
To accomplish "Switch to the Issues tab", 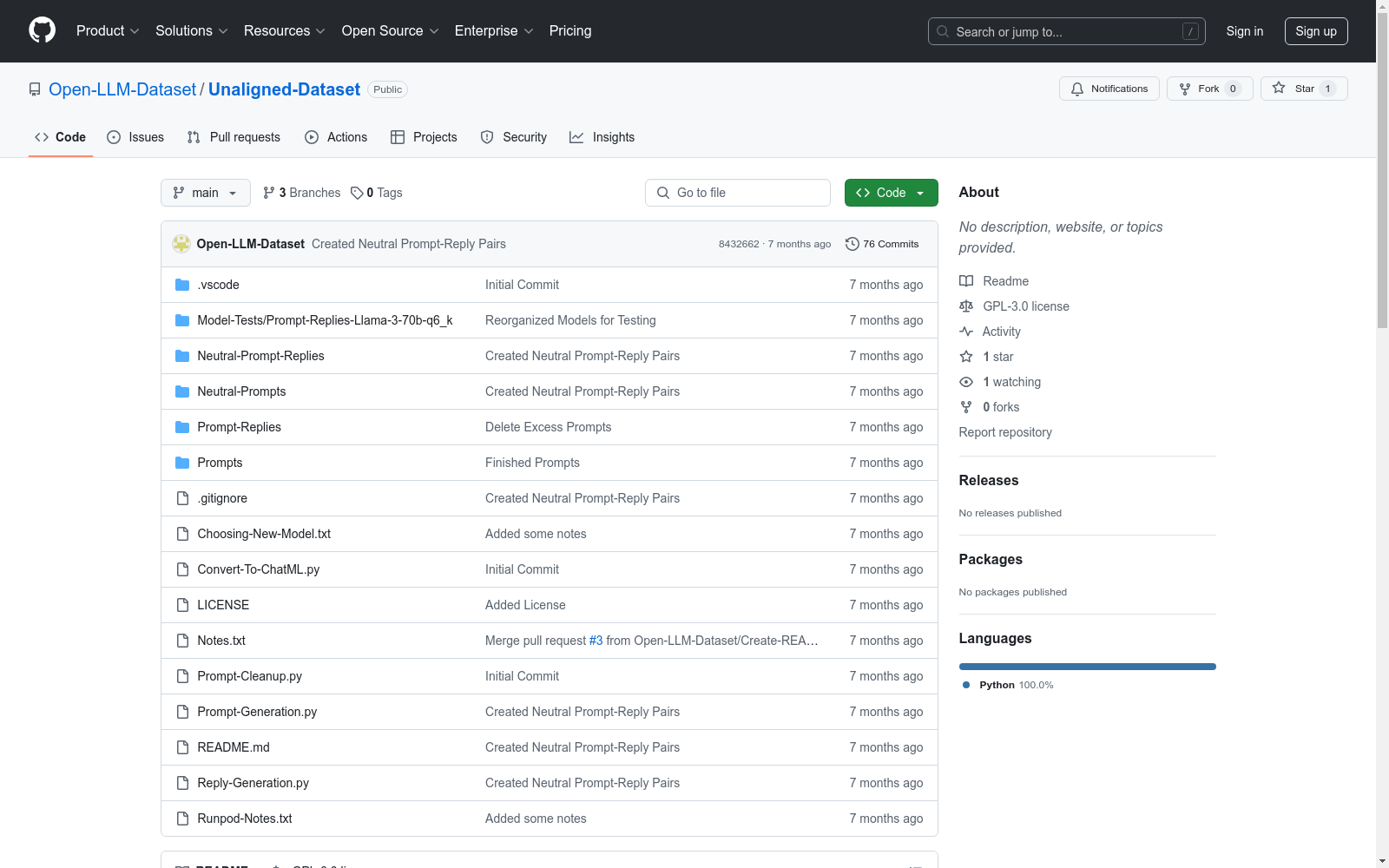I will [135, 137].
